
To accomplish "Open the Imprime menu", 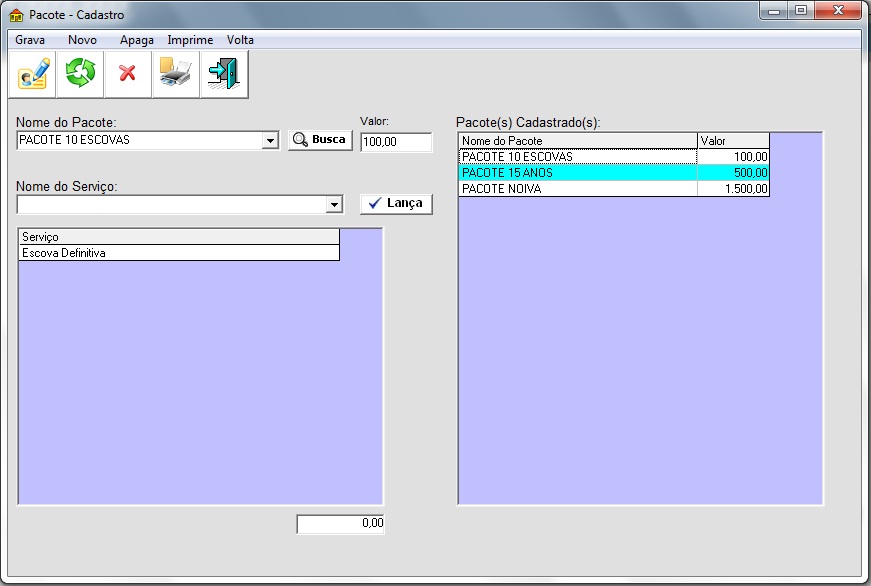I will click(x=190, y=40).
